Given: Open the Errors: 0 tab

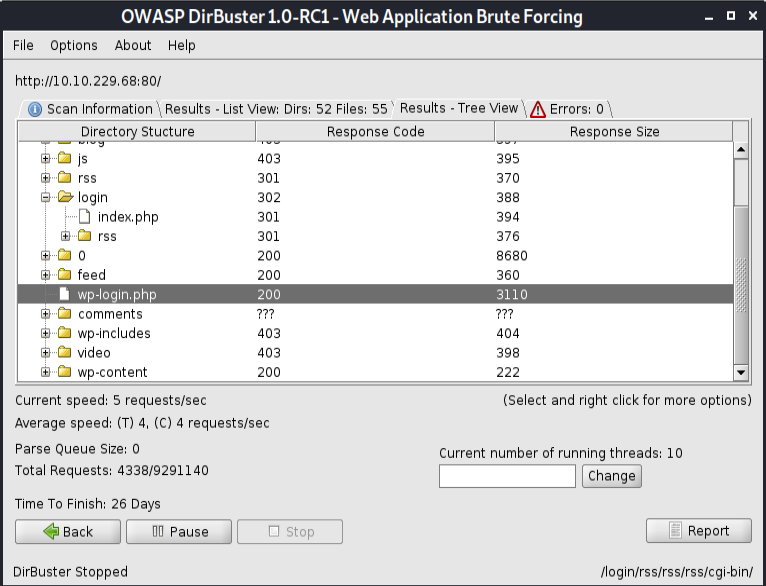Looking at the screenshot, I should [569, 109].
